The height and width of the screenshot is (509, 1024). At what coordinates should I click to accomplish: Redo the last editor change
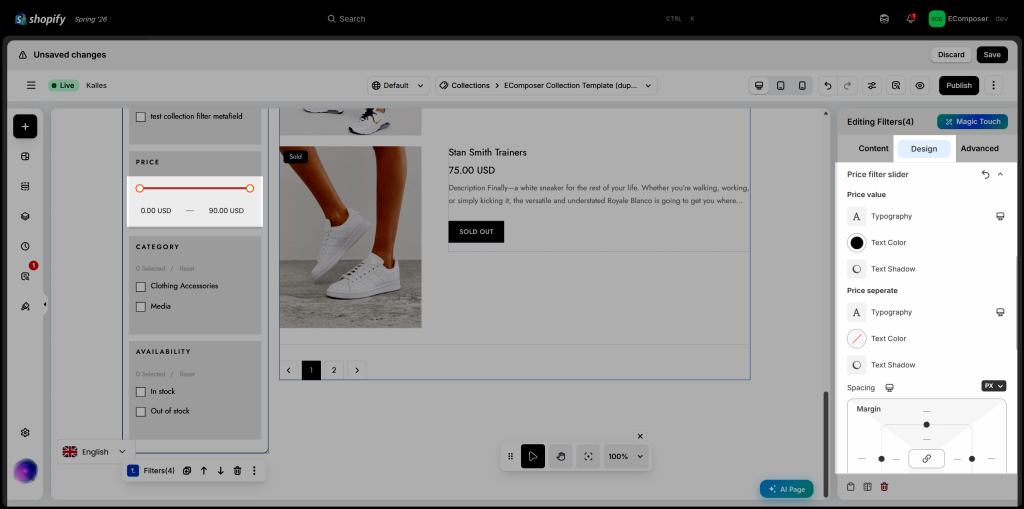[x=848, y=85]
